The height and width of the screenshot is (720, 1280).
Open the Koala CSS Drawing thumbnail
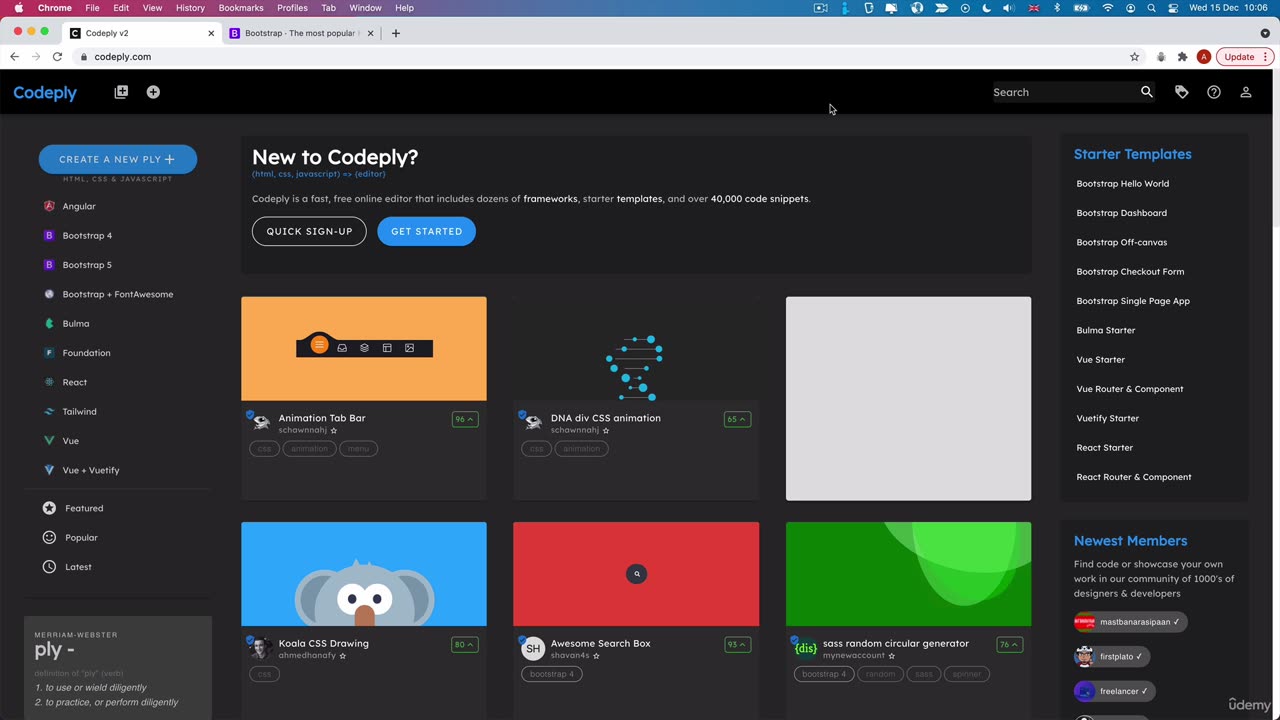tap(364, 574)
